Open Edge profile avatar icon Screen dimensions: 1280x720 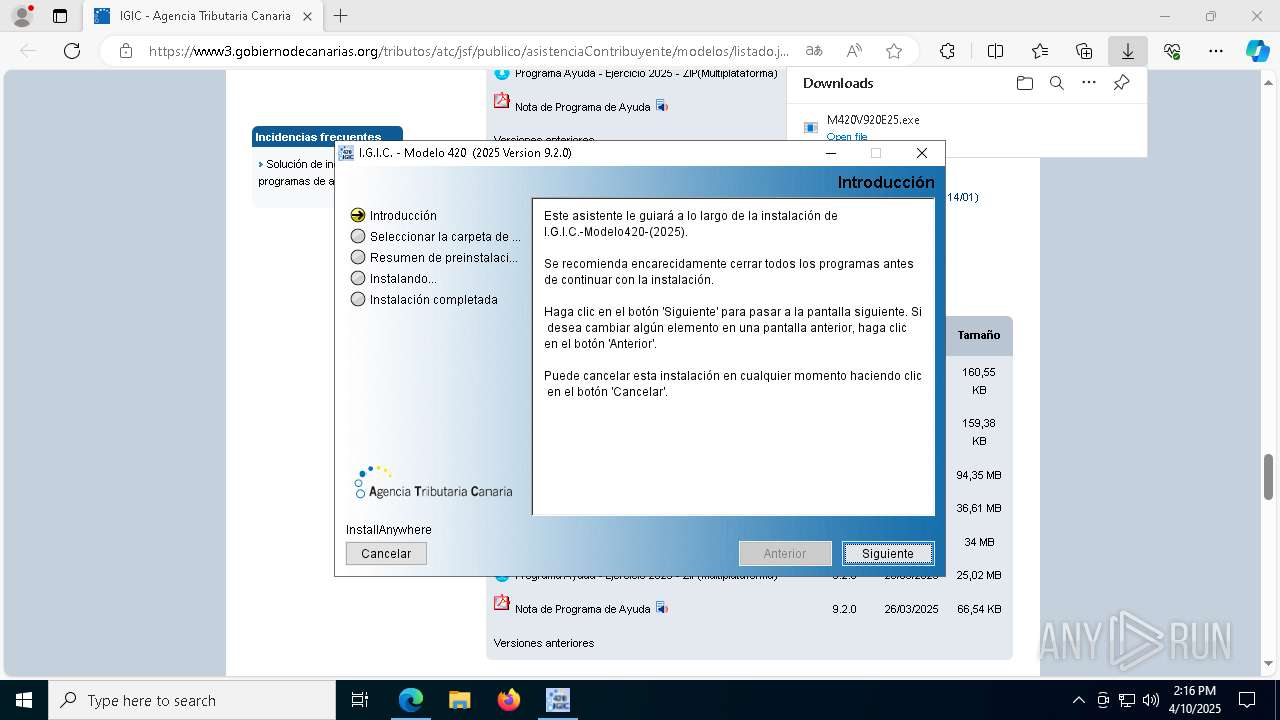pyautogui.click(x=22, y=16)
